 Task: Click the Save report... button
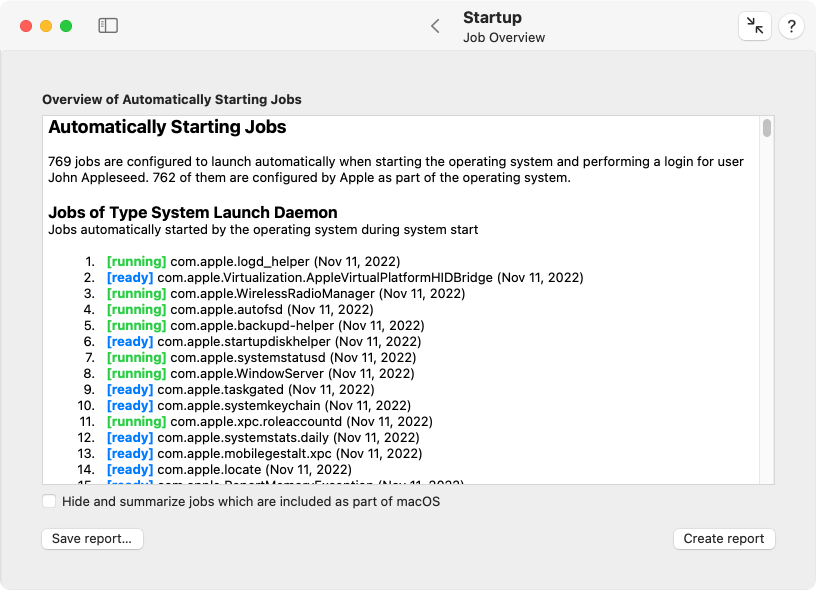pos(92,538)
